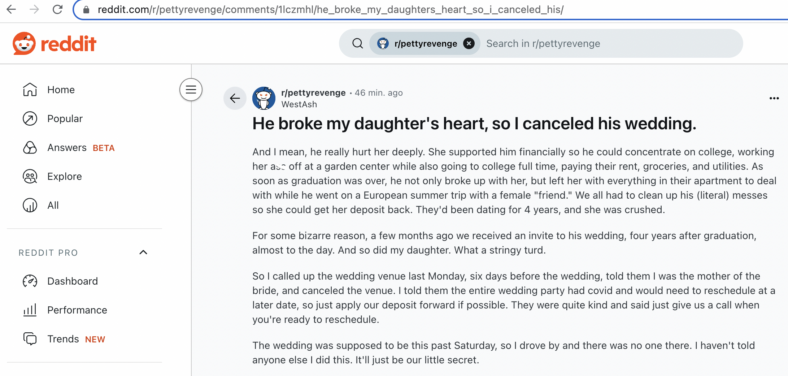
Task: Reload the page in the browser
Action: [57, 10]
